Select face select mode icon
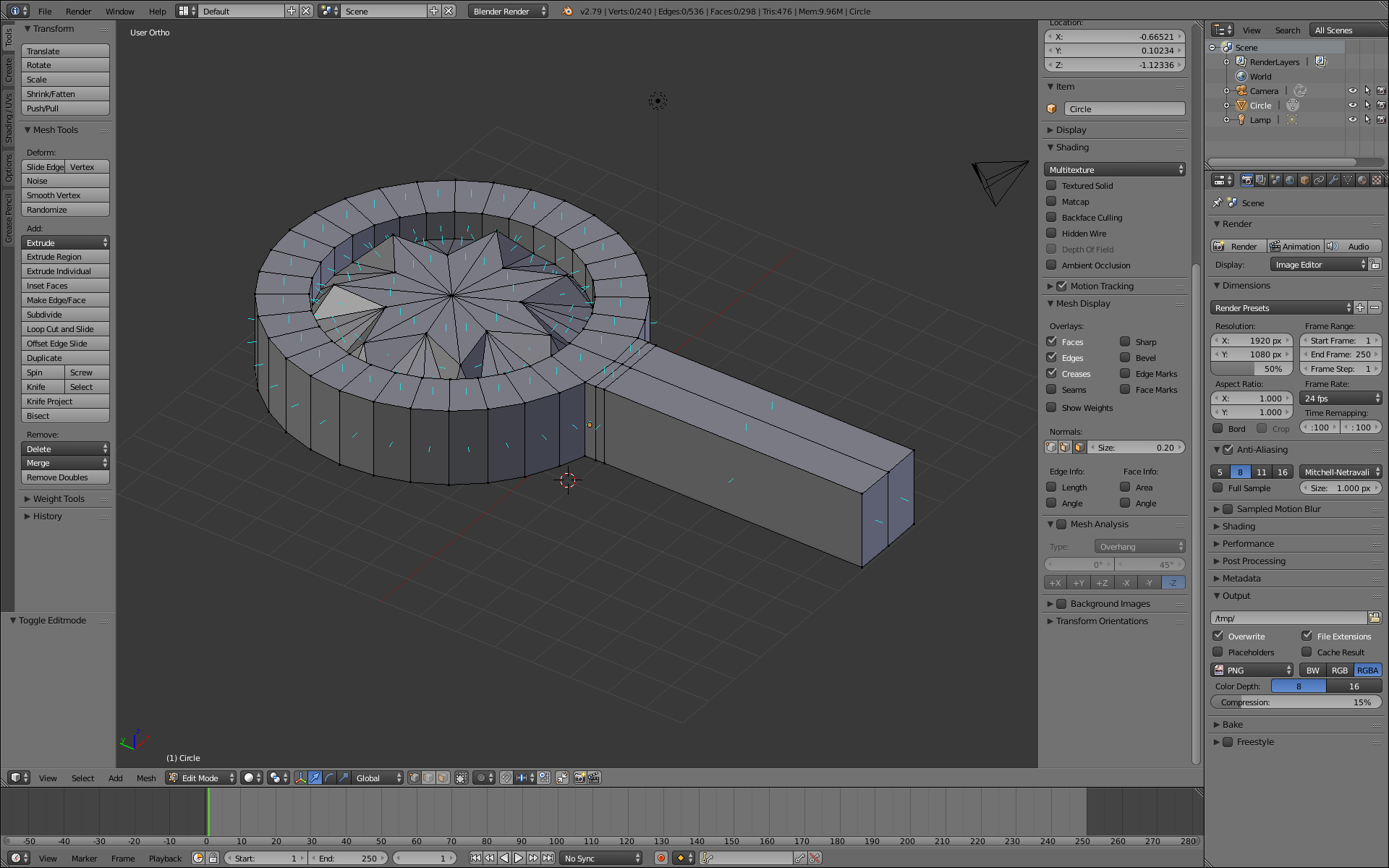Viewport: 1389px width, 868px height. coord(443,778)
